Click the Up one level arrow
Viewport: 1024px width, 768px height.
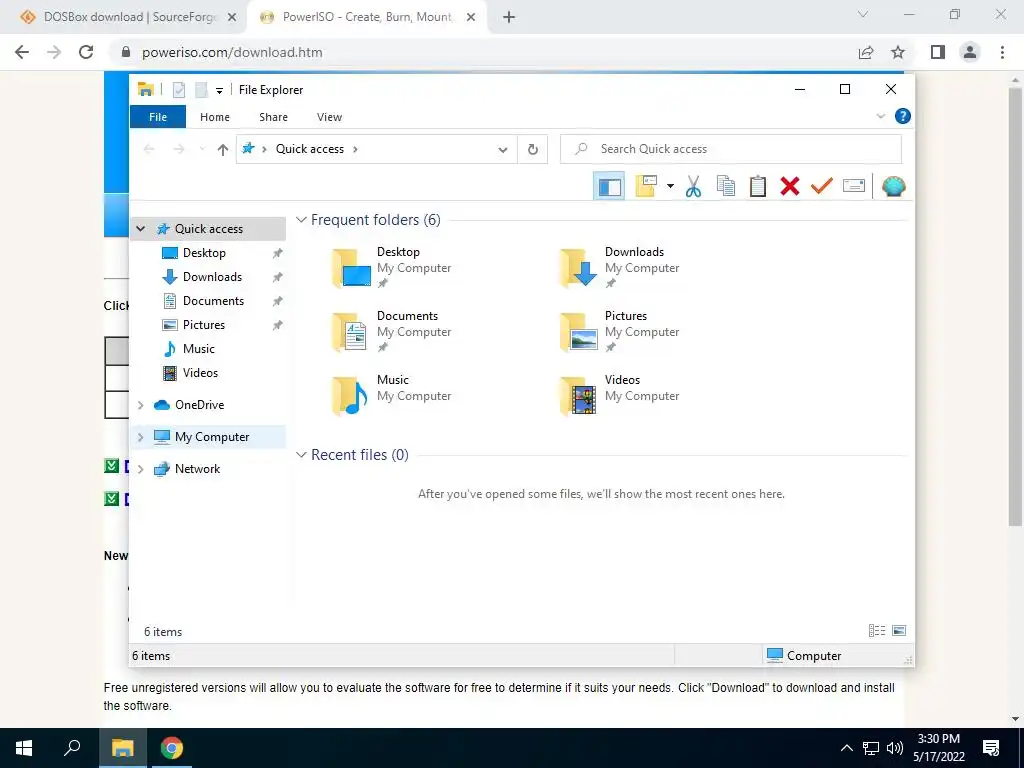click(223, 150)
